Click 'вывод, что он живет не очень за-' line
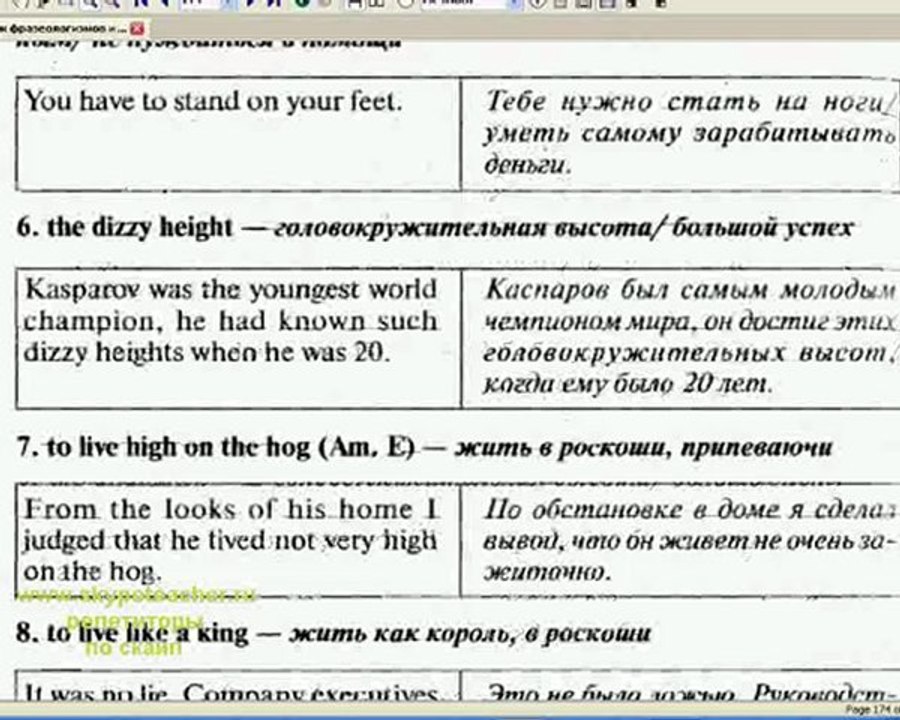The image size is (900, 720). (689, 541)
